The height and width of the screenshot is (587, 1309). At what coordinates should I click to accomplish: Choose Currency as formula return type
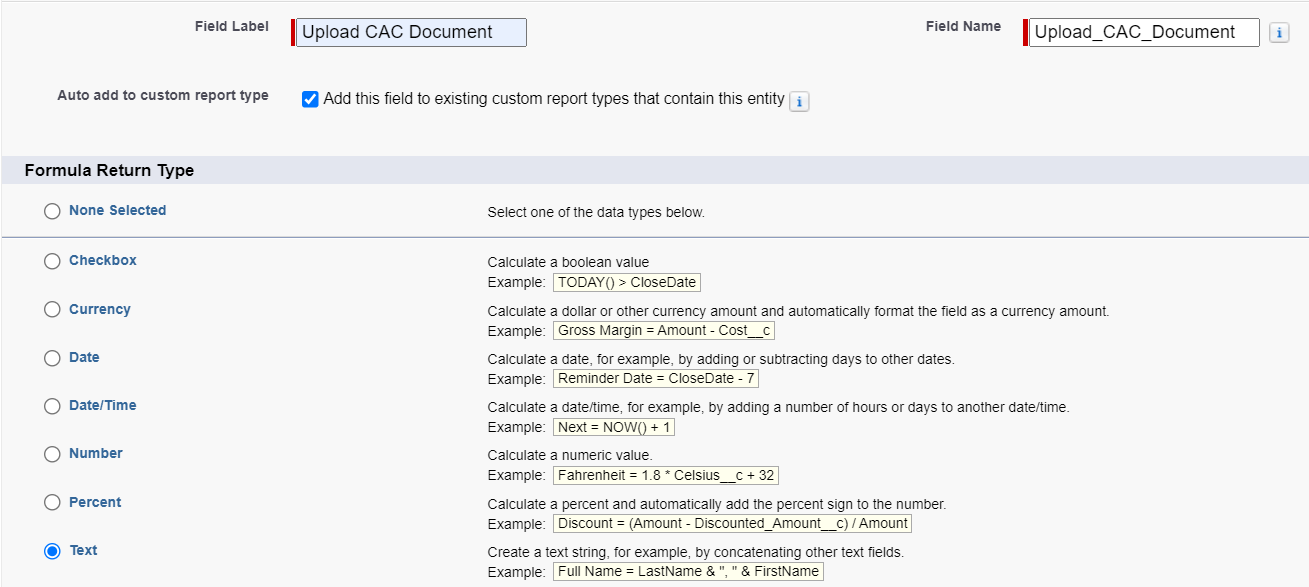tap(52, 310)
